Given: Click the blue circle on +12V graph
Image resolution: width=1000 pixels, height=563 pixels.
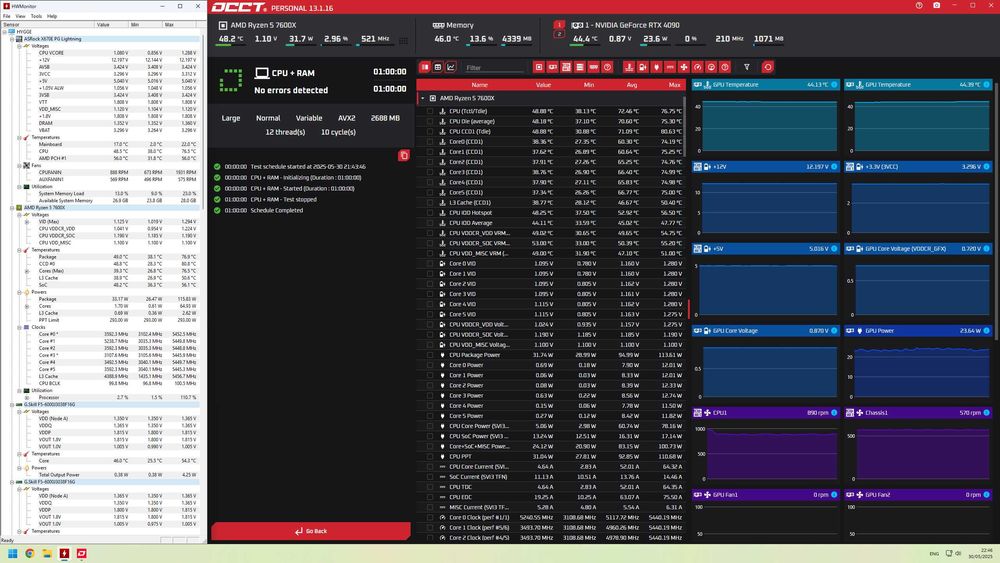Looking at the screenshot, I should tap(834, 166).
